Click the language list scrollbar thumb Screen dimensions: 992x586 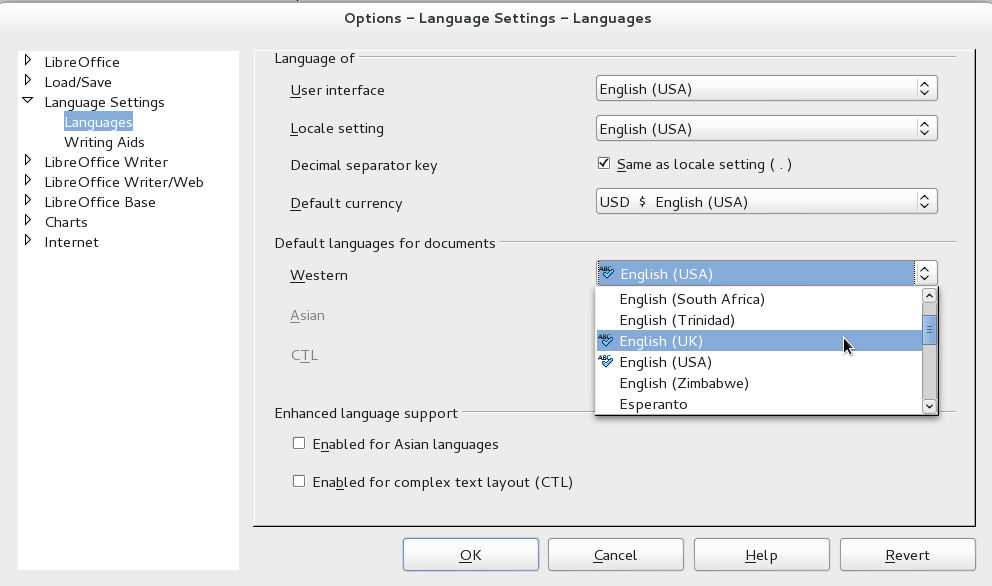click(929, 329)
